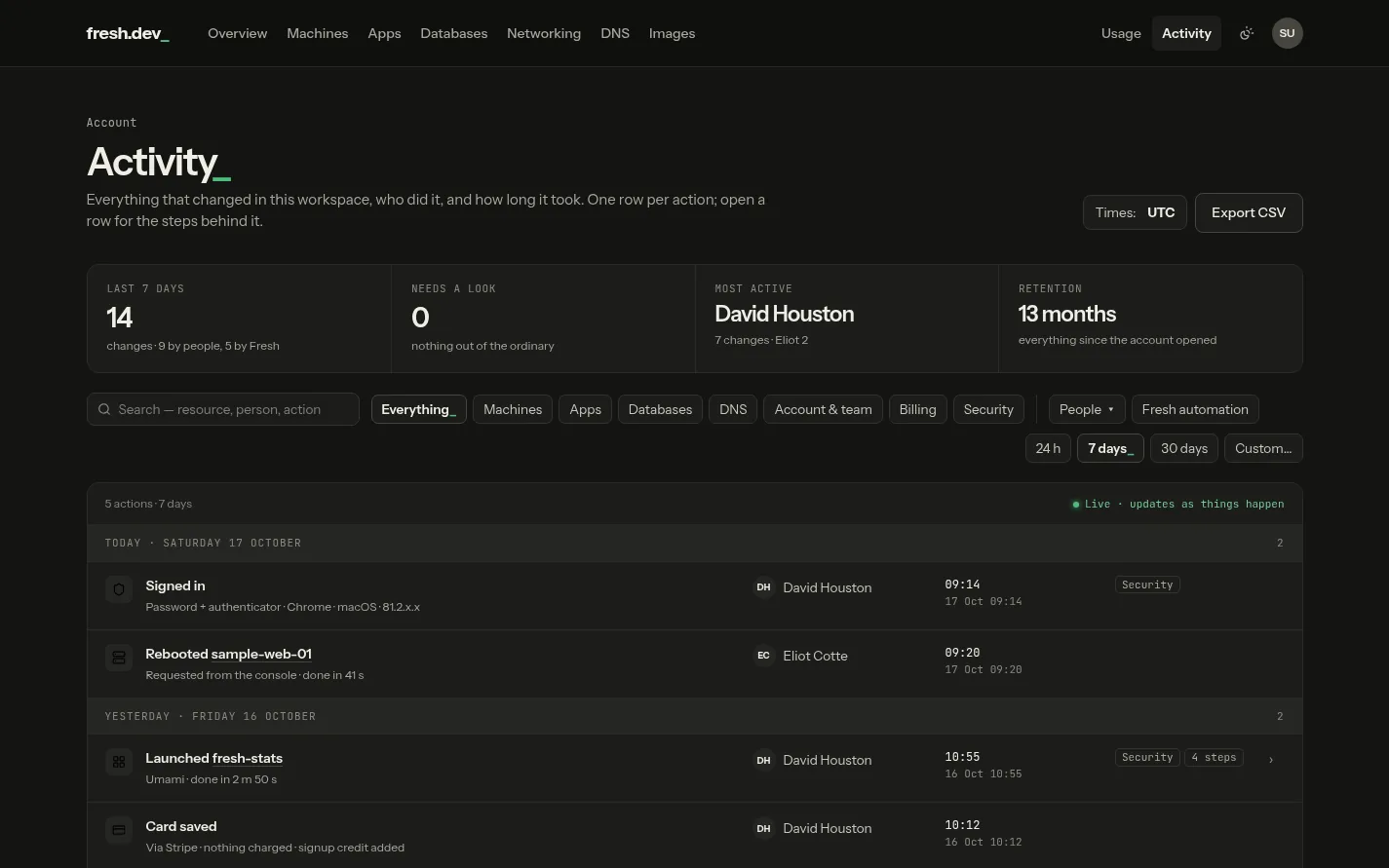1389x868 pixels.
Task: Open the Machines nav item
Action: pyautogui.click(x=317, y=33)
